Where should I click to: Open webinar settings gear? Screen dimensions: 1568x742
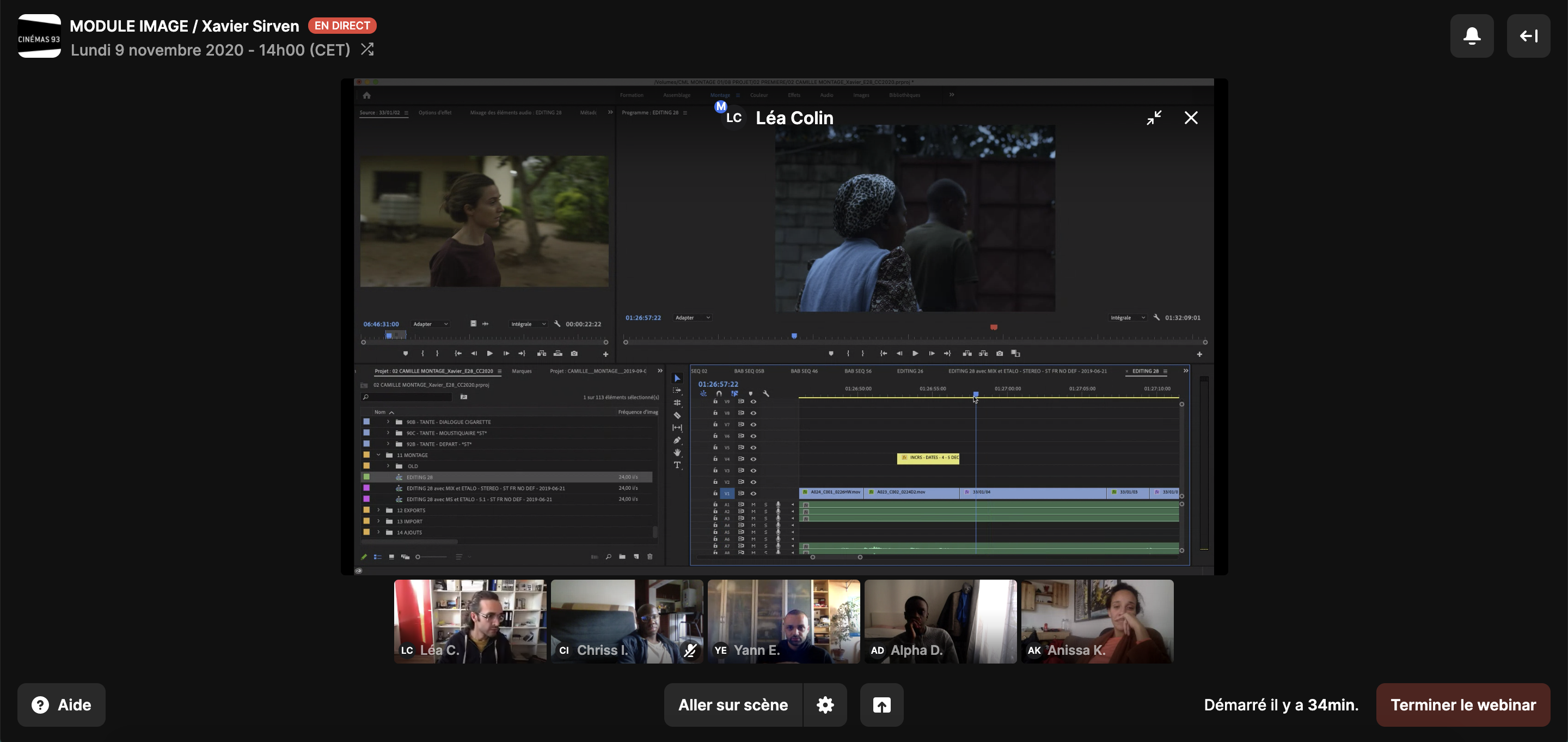(x=825, y=705)
